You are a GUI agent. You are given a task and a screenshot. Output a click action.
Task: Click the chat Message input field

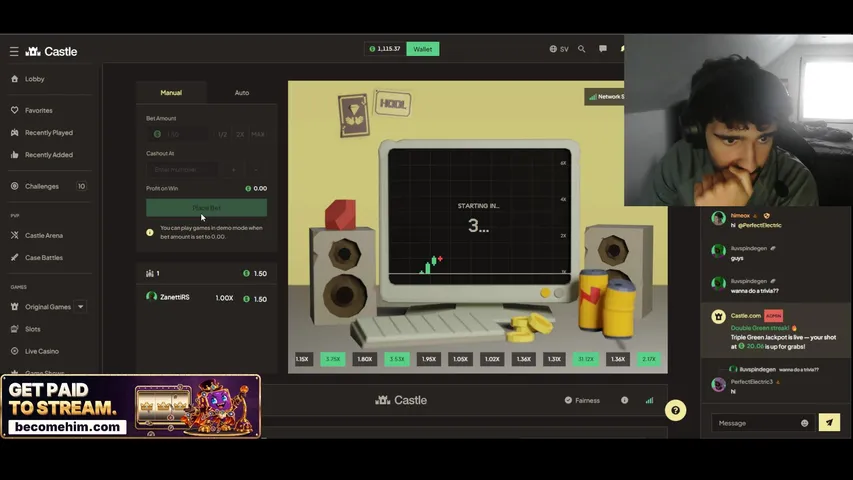click(x=756, y=423)
